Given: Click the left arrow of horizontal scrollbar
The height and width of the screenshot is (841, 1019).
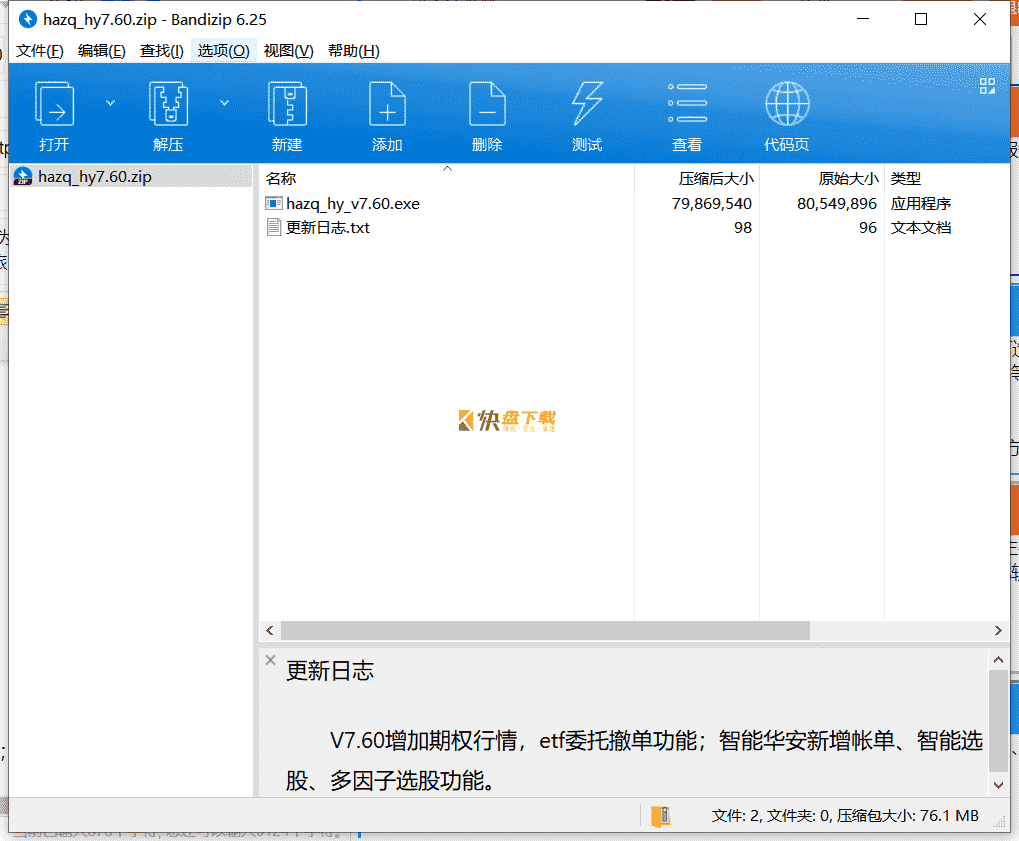Looking at the screenshot, I should click(x=270, y=630).
